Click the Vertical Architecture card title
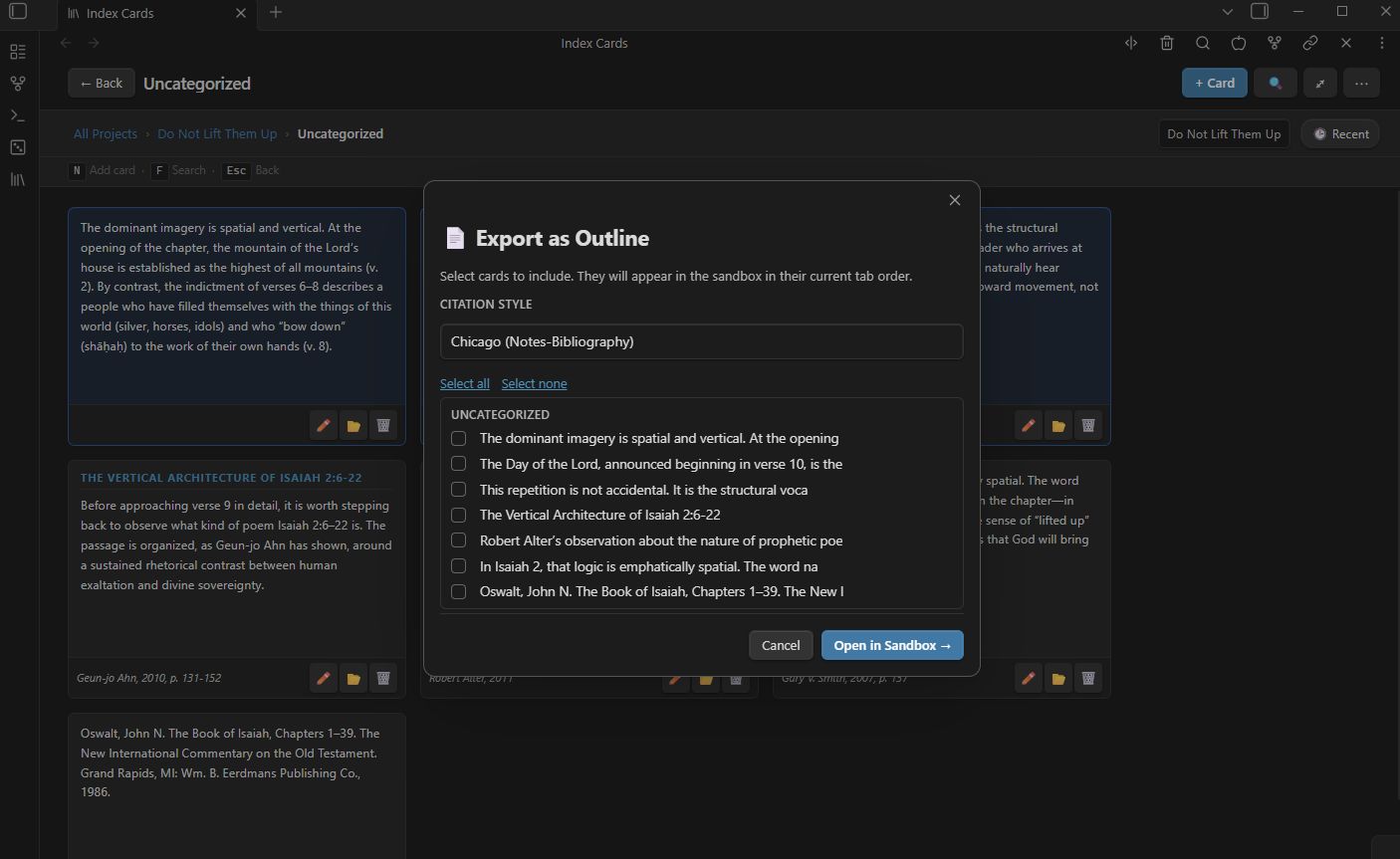 pos(221,478)
